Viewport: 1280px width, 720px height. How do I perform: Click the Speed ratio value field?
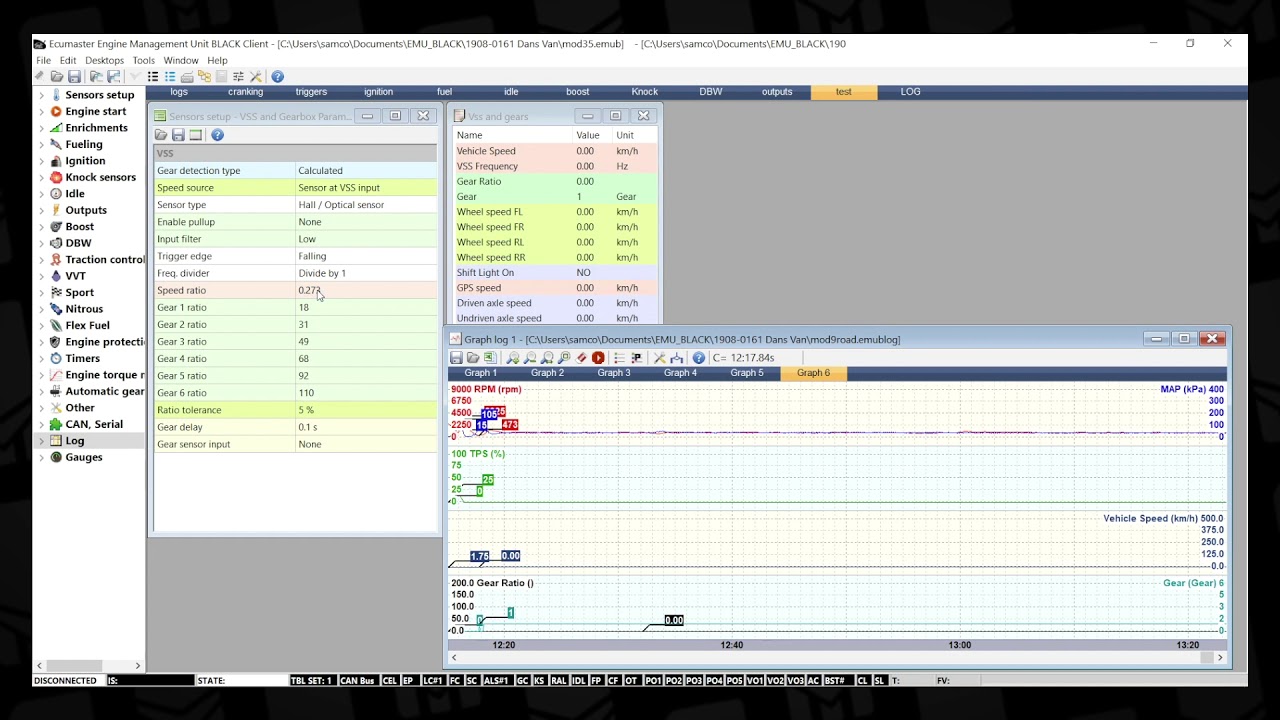tap(366, 290)
